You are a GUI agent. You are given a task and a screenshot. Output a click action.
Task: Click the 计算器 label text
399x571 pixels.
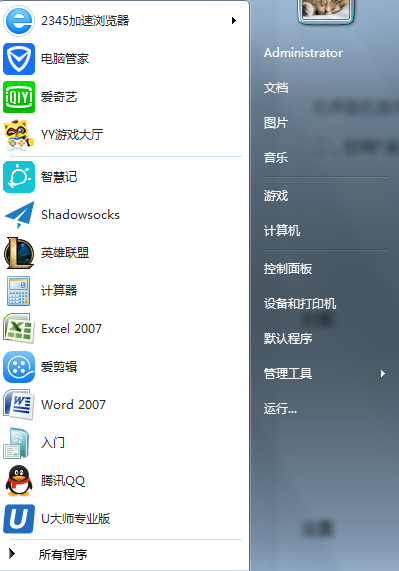[x=59, y=291]
